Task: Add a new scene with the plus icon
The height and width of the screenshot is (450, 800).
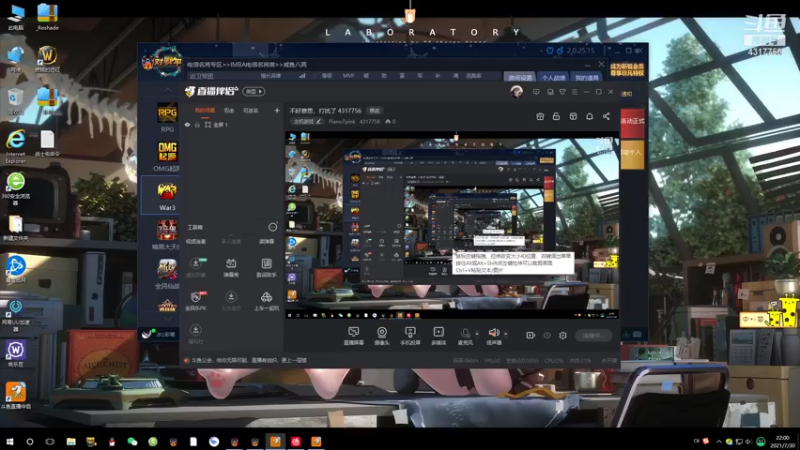Action: pyautogui.click(x=277, y=110)
